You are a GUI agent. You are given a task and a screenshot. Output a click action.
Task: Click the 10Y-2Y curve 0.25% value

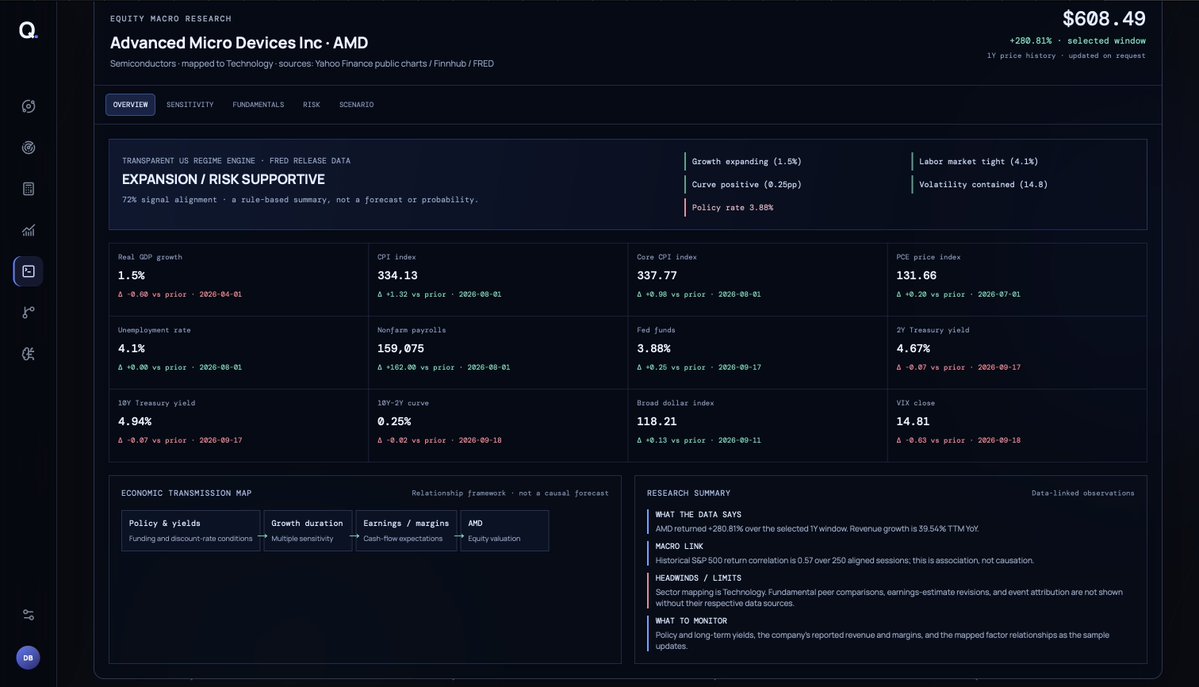click(394, 422)
